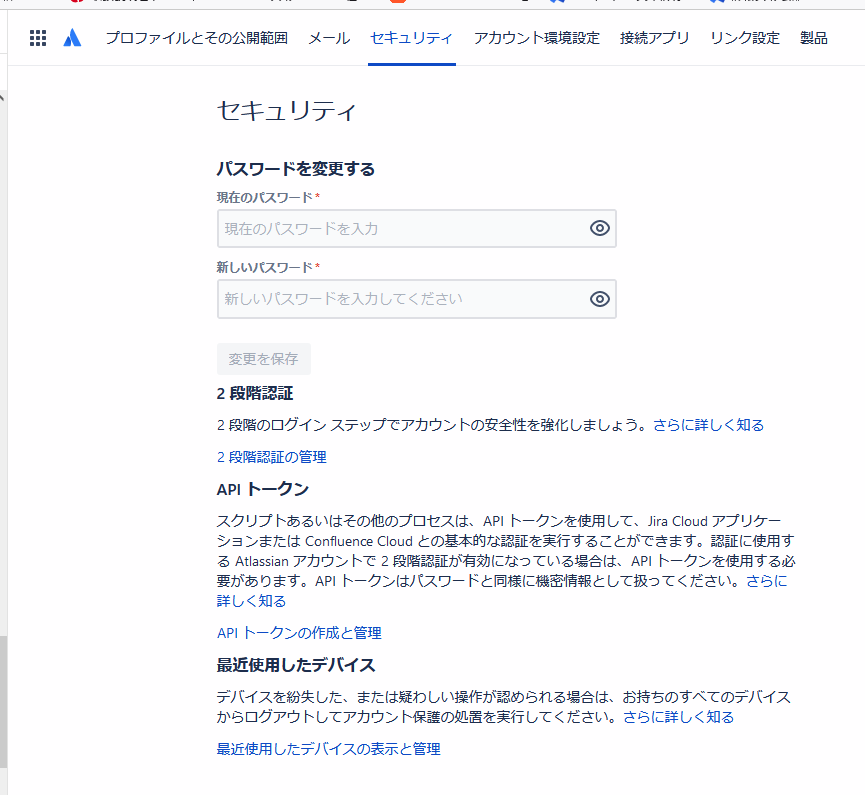The image size is (865, 795).
Task: Open さらに詳しく知る link in API トークン section
Action: 766,581
